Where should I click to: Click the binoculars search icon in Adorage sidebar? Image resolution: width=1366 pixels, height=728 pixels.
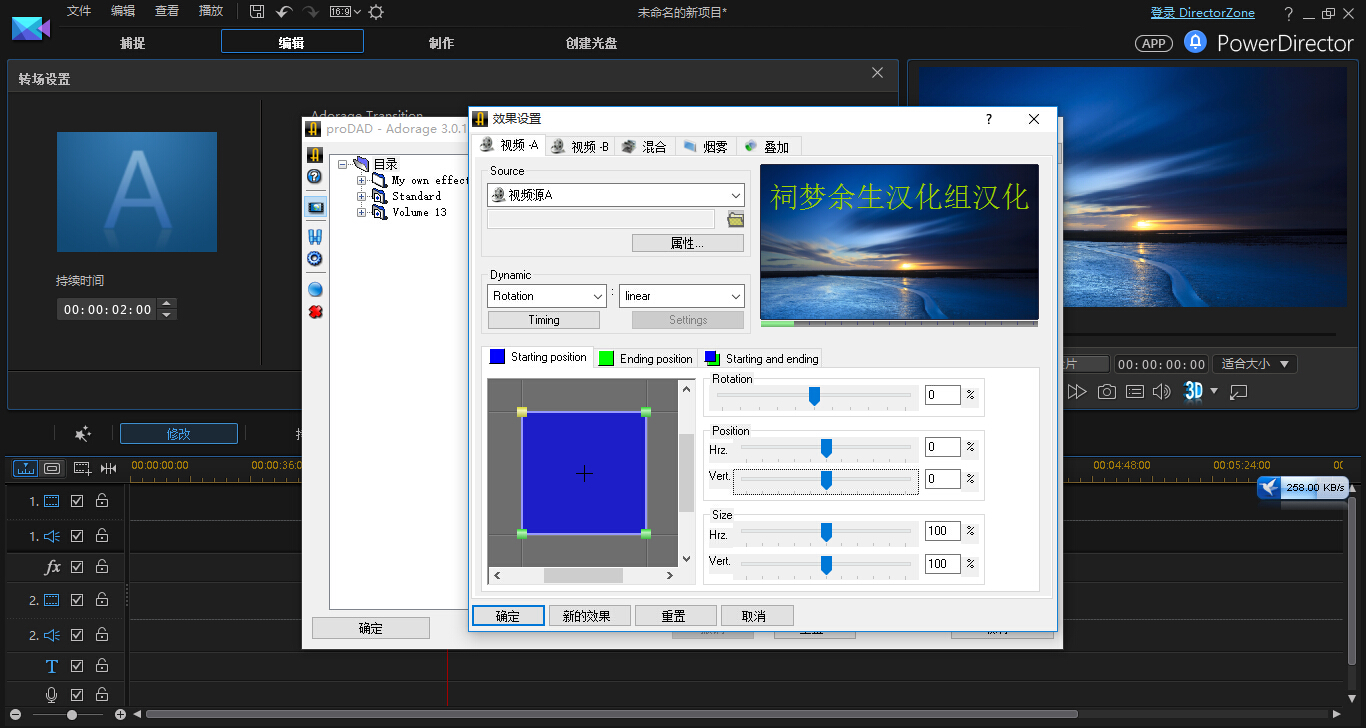point(314,237)
